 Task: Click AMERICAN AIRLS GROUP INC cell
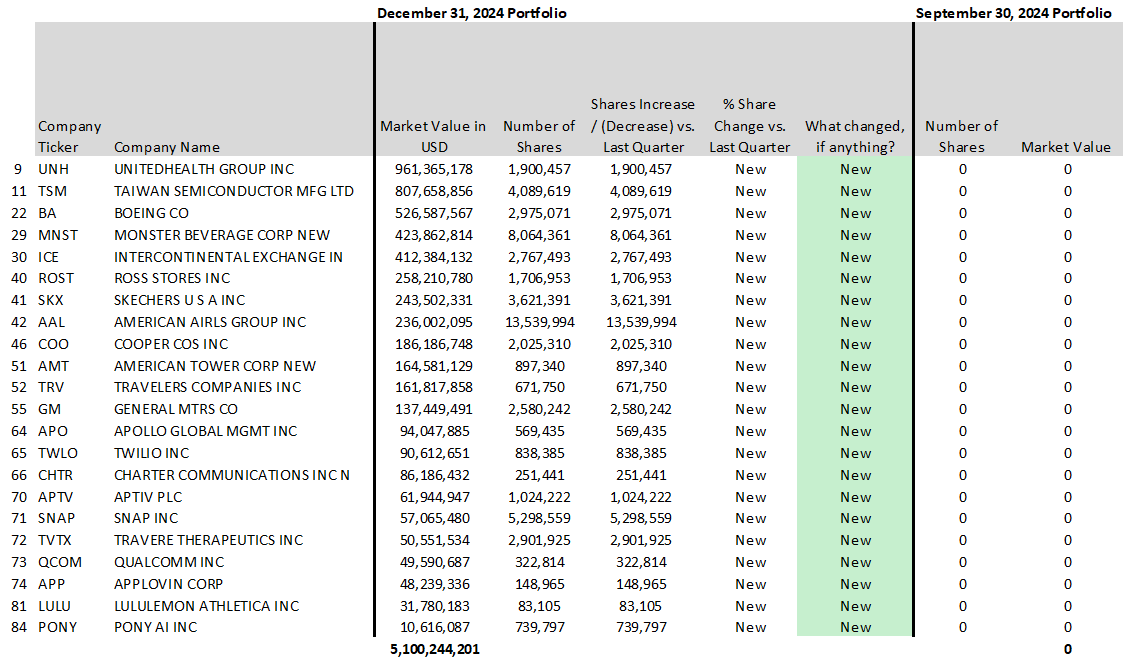210,322
